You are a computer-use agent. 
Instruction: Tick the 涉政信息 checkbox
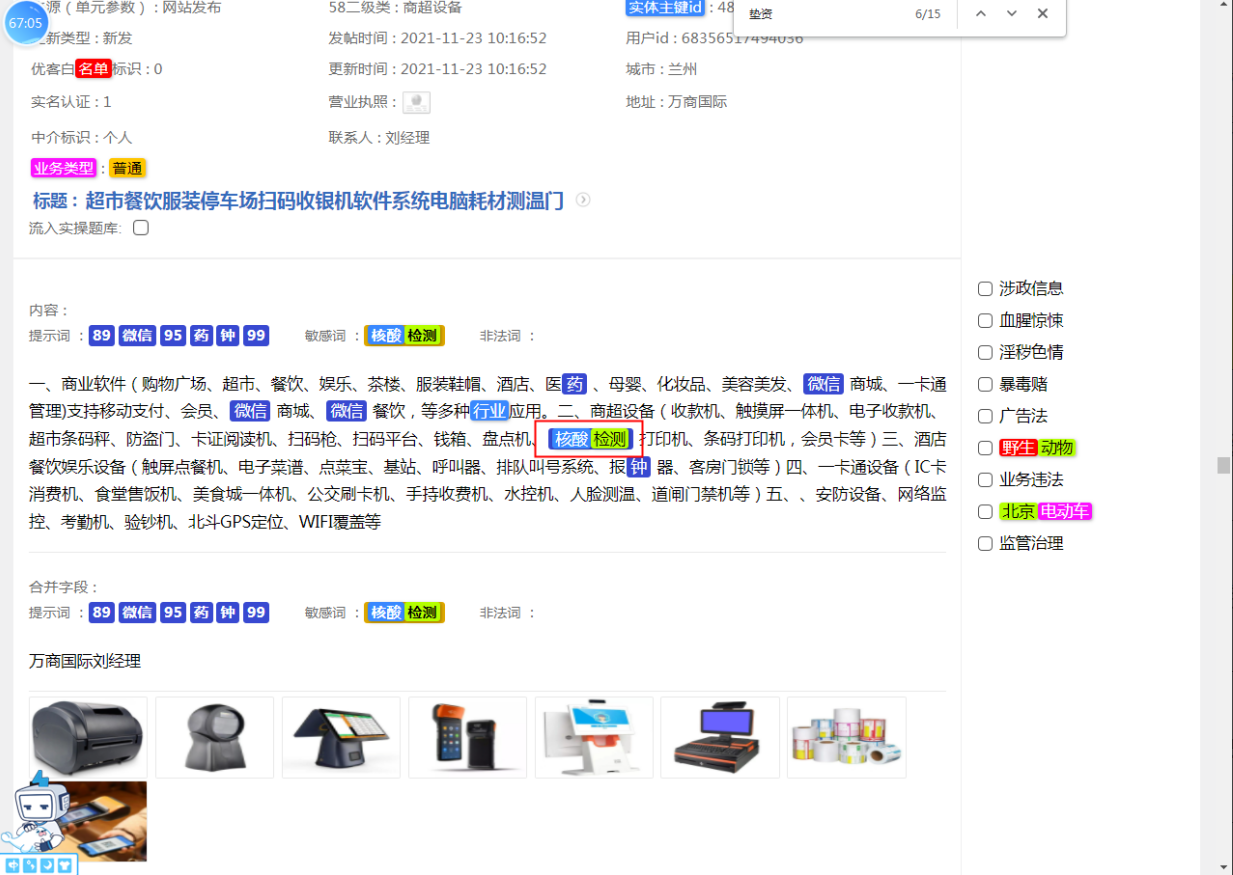click(x=985, y=289)
